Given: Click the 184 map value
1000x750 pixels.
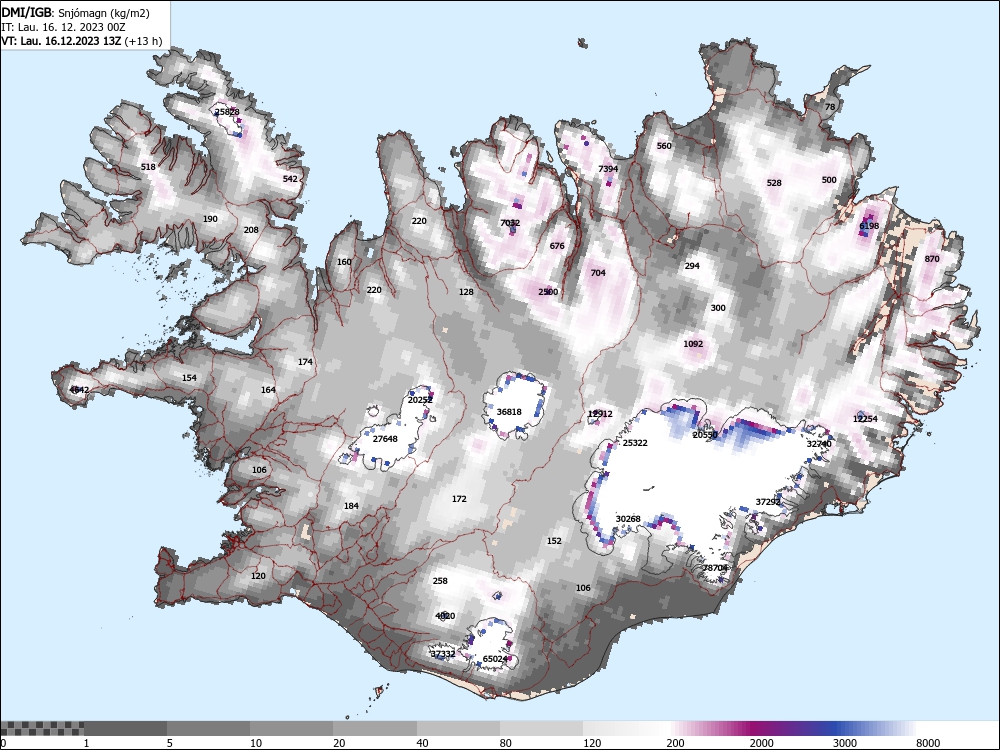Looking at the screenshot, I should (351, 506).
